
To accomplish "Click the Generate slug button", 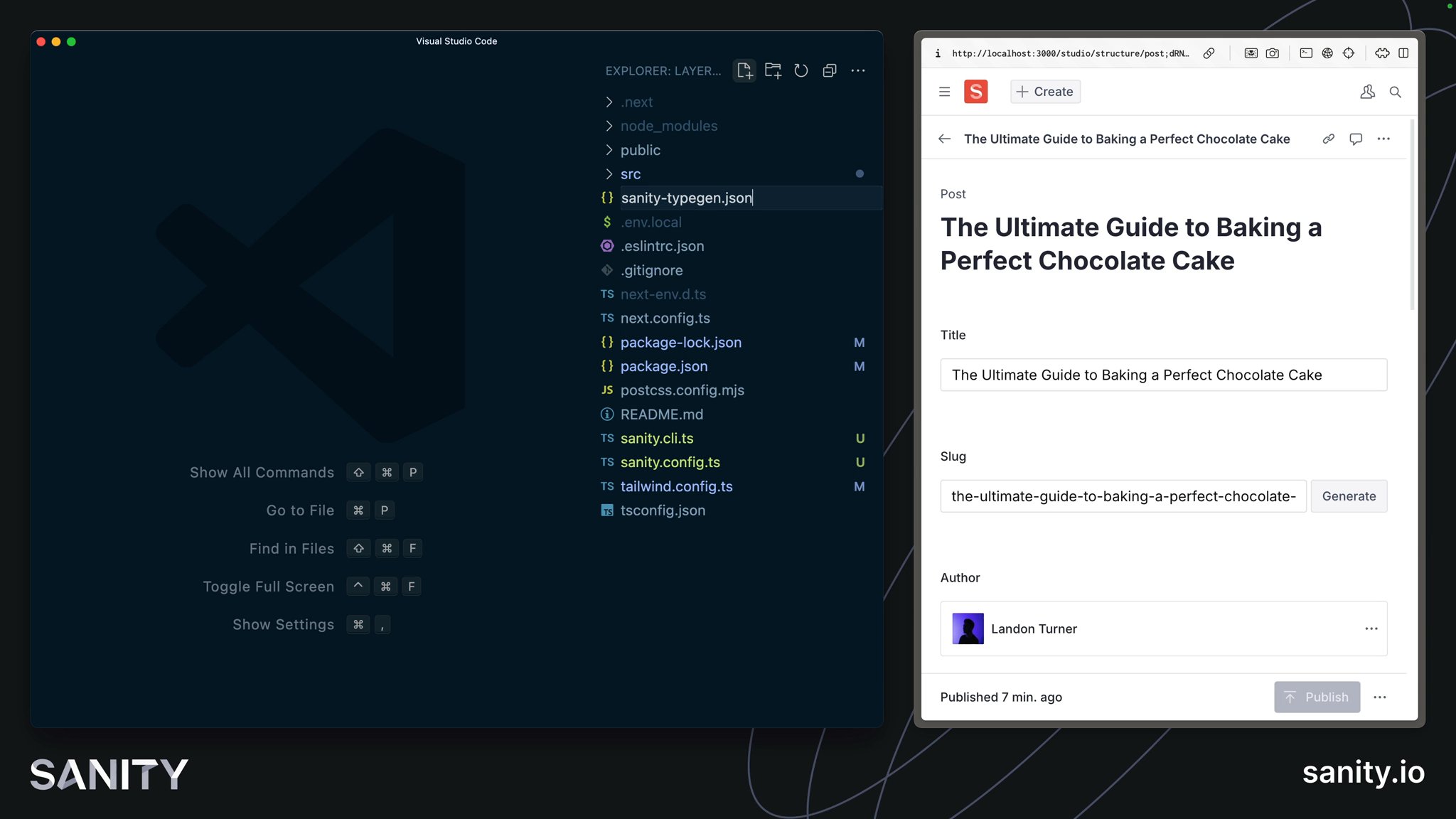I will click(1349, 496).
